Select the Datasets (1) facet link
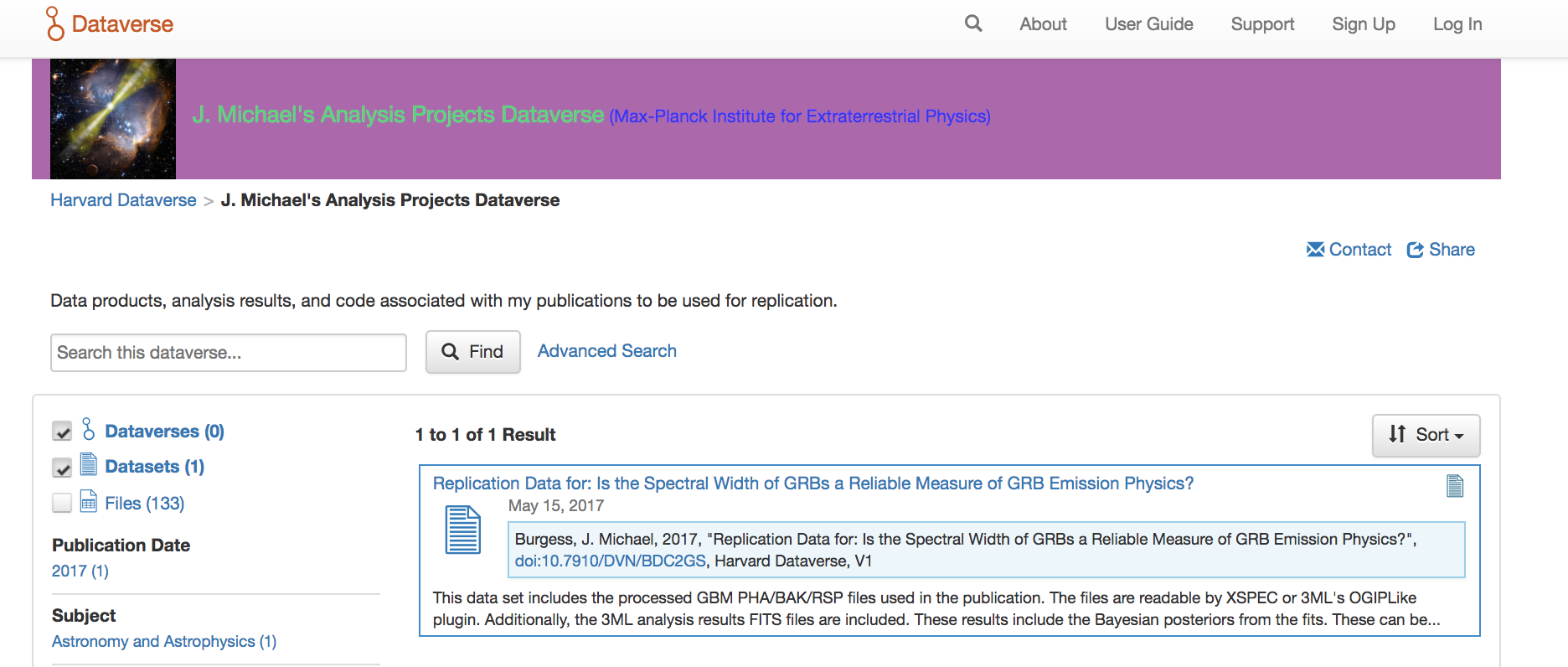 [155, 467]
